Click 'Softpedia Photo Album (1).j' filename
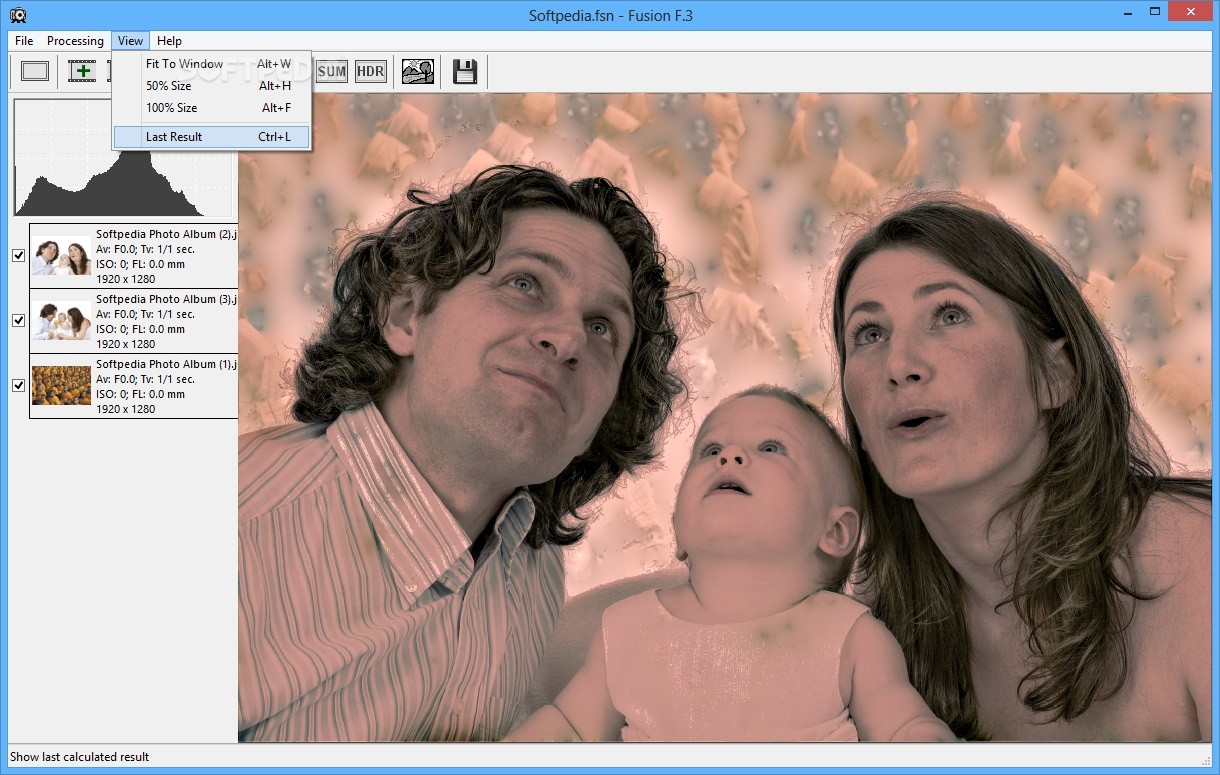1220x775 pixels. [167, 364]
